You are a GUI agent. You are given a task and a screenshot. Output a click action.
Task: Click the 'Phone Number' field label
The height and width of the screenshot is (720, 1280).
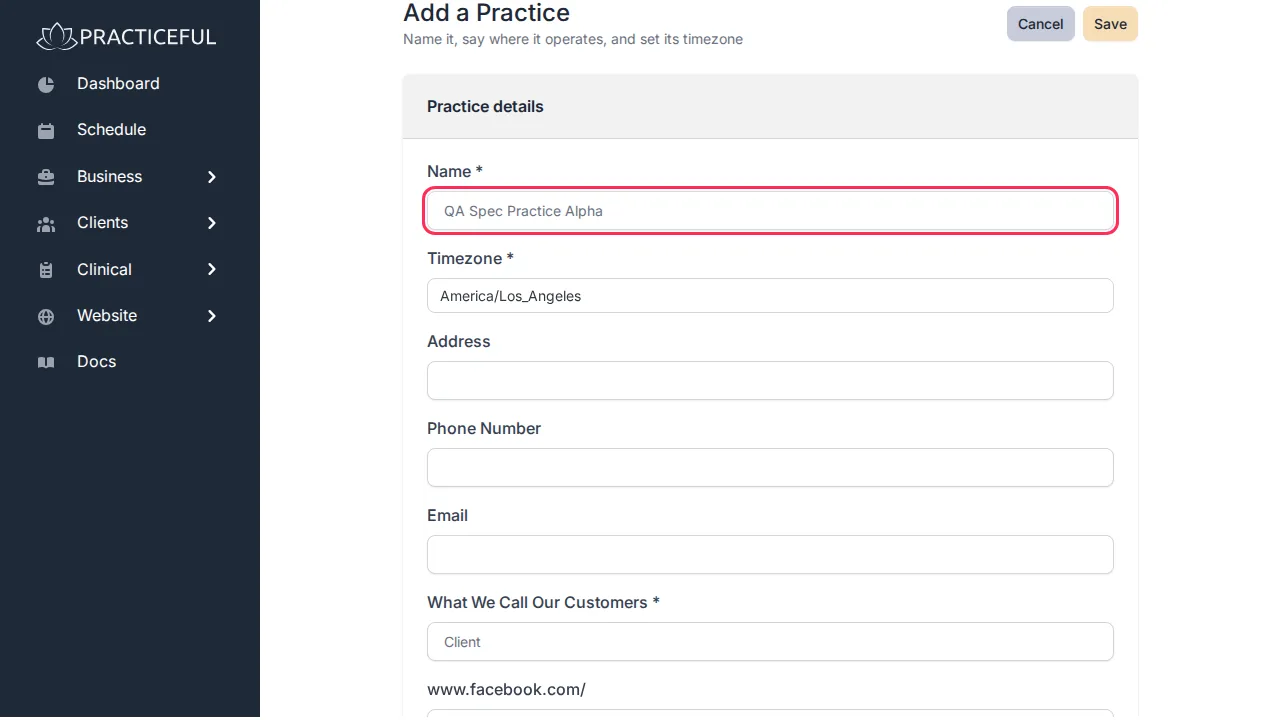(484, 429)
